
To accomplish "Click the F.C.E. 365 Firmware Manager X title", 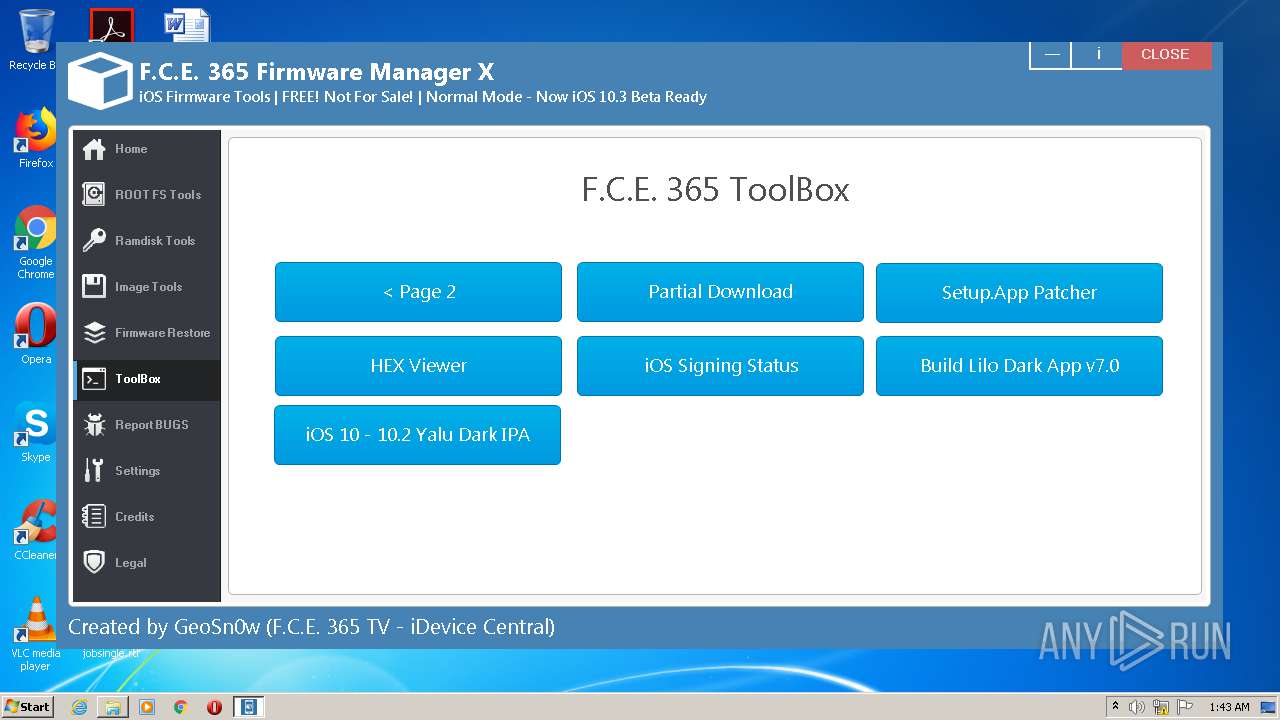I will pos(316,72).
